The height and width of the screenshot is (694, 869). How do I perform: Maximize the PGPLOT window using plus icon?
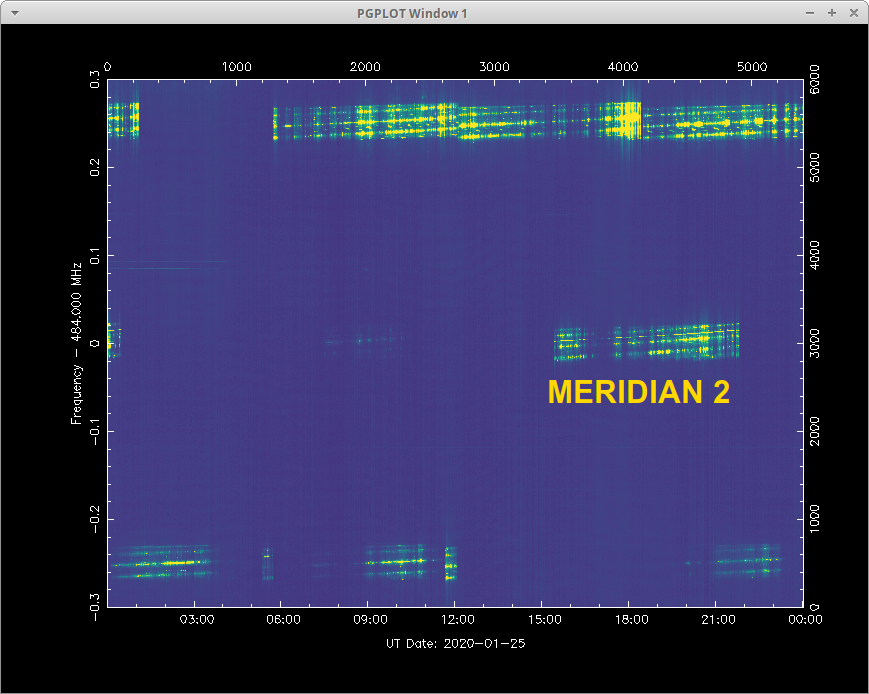[832, 13]
